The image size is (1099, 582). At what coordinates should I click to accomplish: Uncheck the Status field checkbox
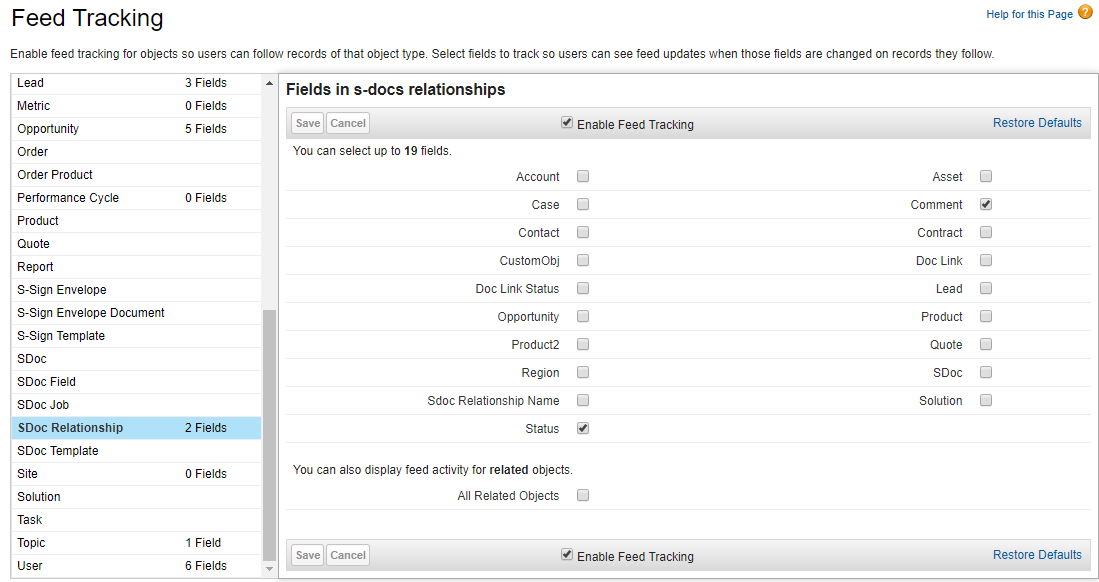tap(583, 428)
